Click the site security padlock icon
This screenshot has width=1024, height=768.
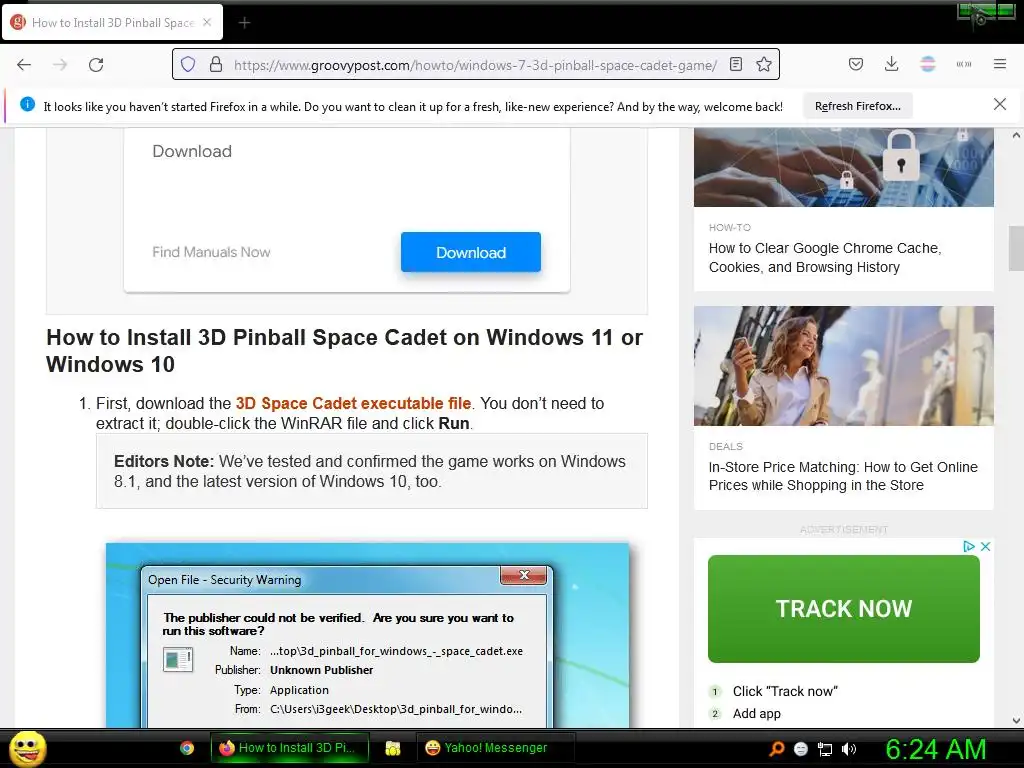(x=216, y=65)
